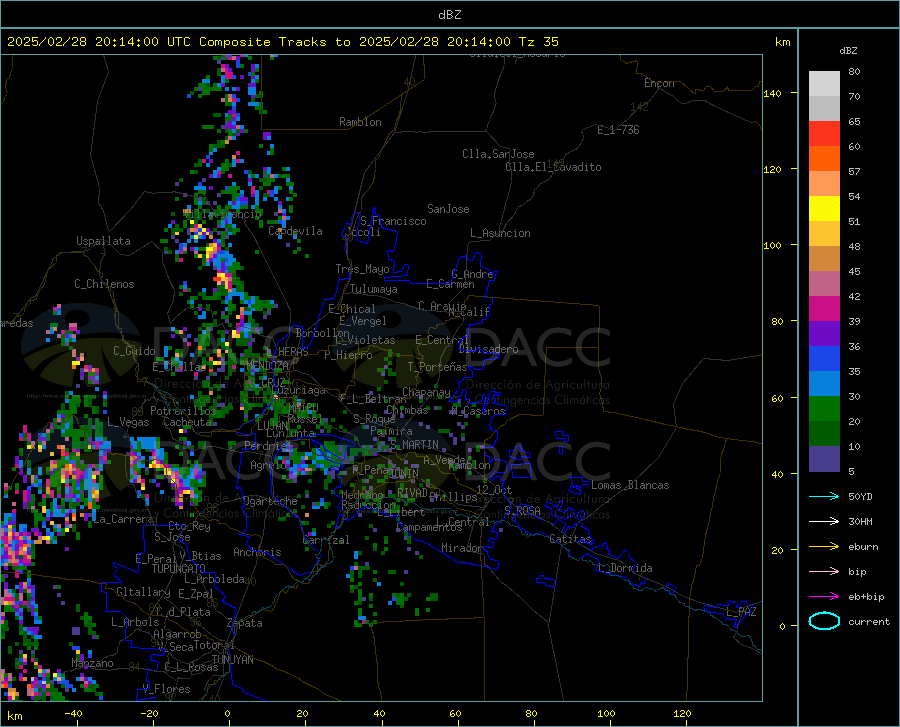Click the V_Flores place label

(166, 689)
